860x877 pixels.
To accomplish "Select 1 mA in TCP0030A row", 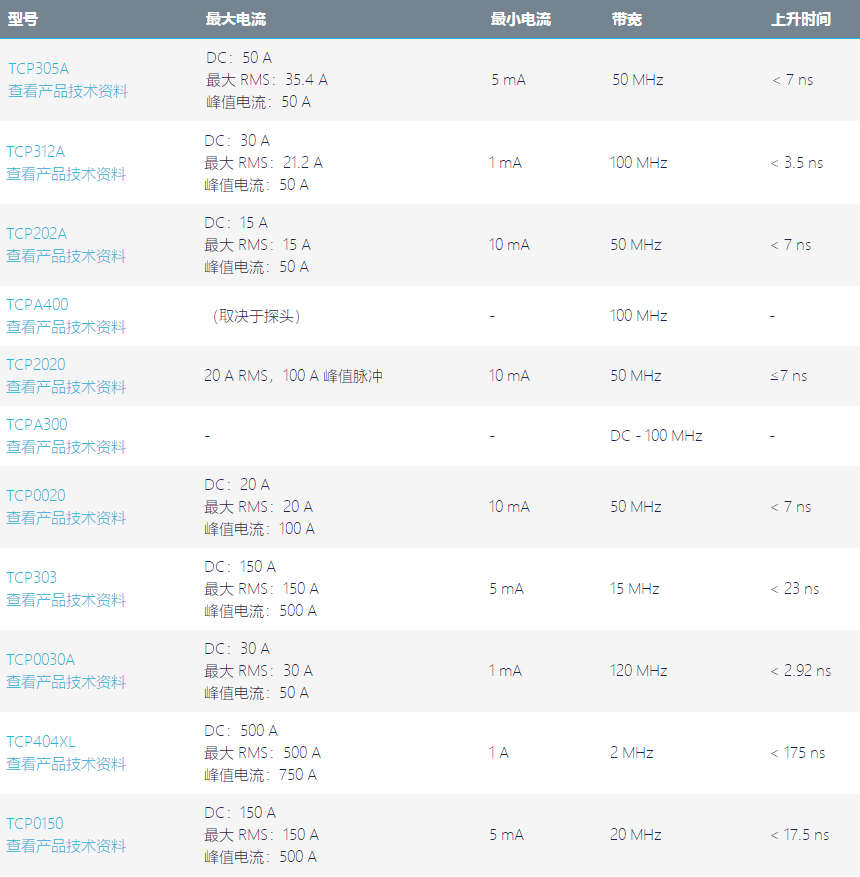I will pos(505,671).
